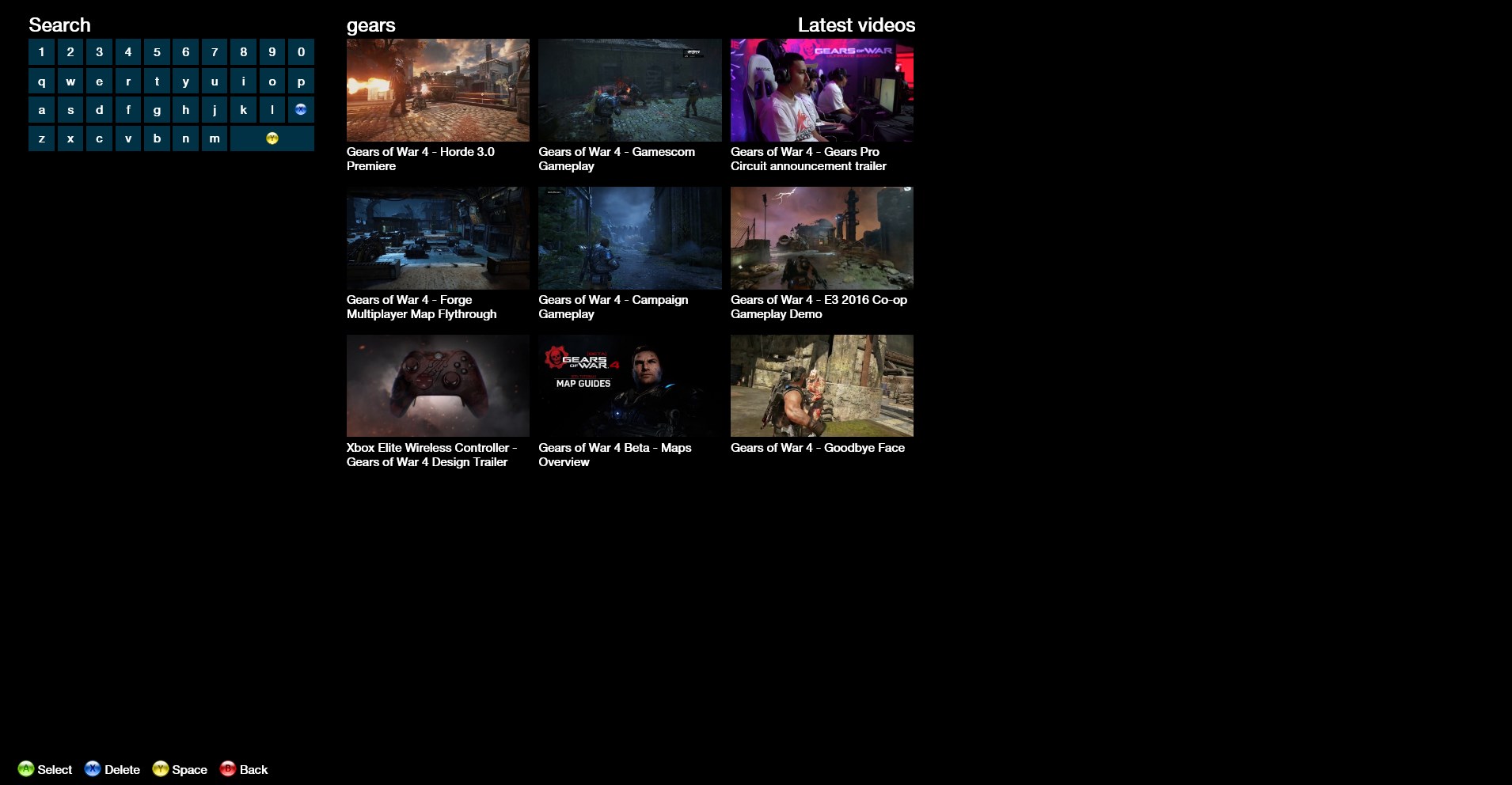This screenshot has width=1512, height=785.
Task: Click the title "Gears of War 4 Beta - Maps Overview"
Action: (615, 455)
